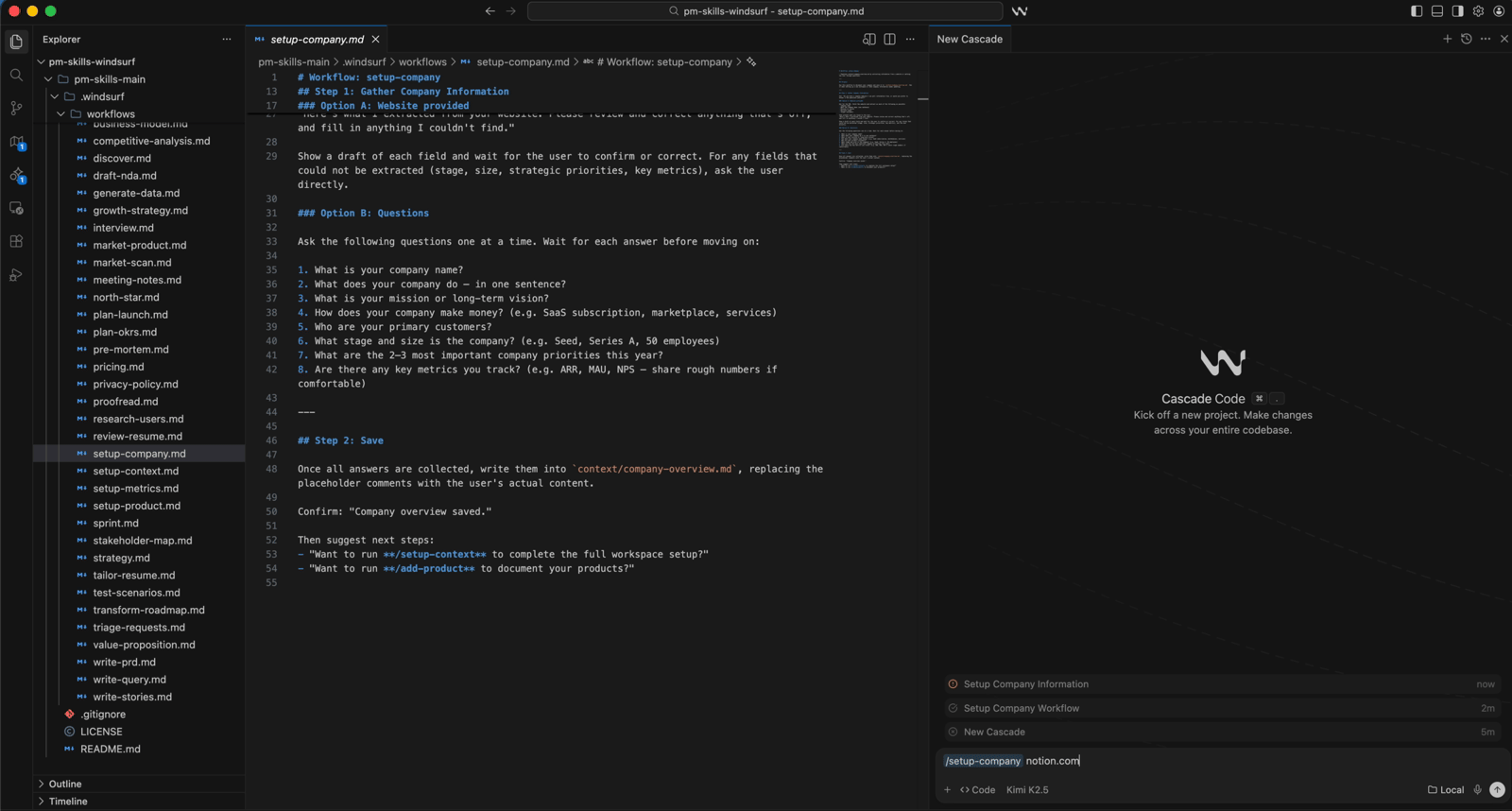
Task: Focus the Cascade chat input field
Action: 1223,761
